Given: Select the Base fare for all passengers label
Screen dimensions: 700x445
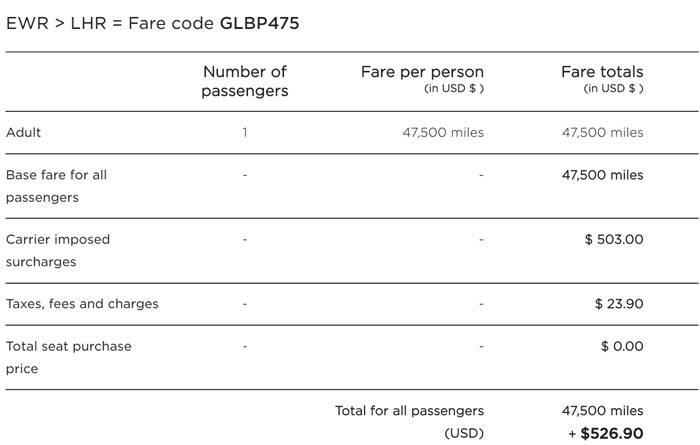Looking at the screenshot, I should click(56, 186).
